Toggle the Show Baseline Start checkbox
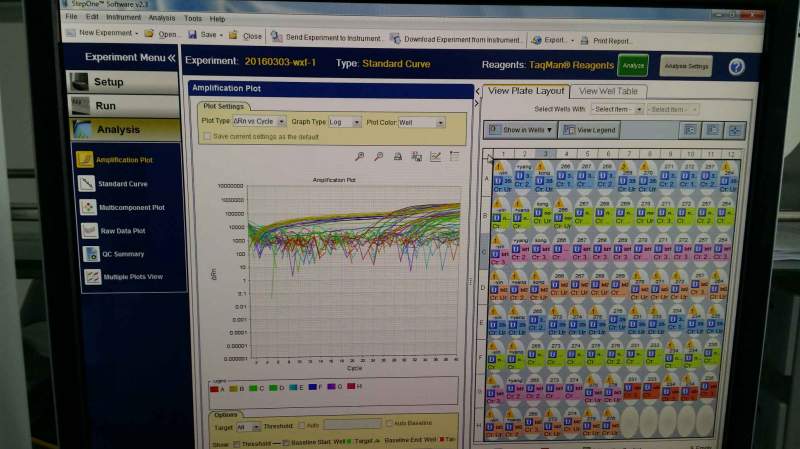The width and height of the screenshot is (800, 449). [x=286, y=442]
